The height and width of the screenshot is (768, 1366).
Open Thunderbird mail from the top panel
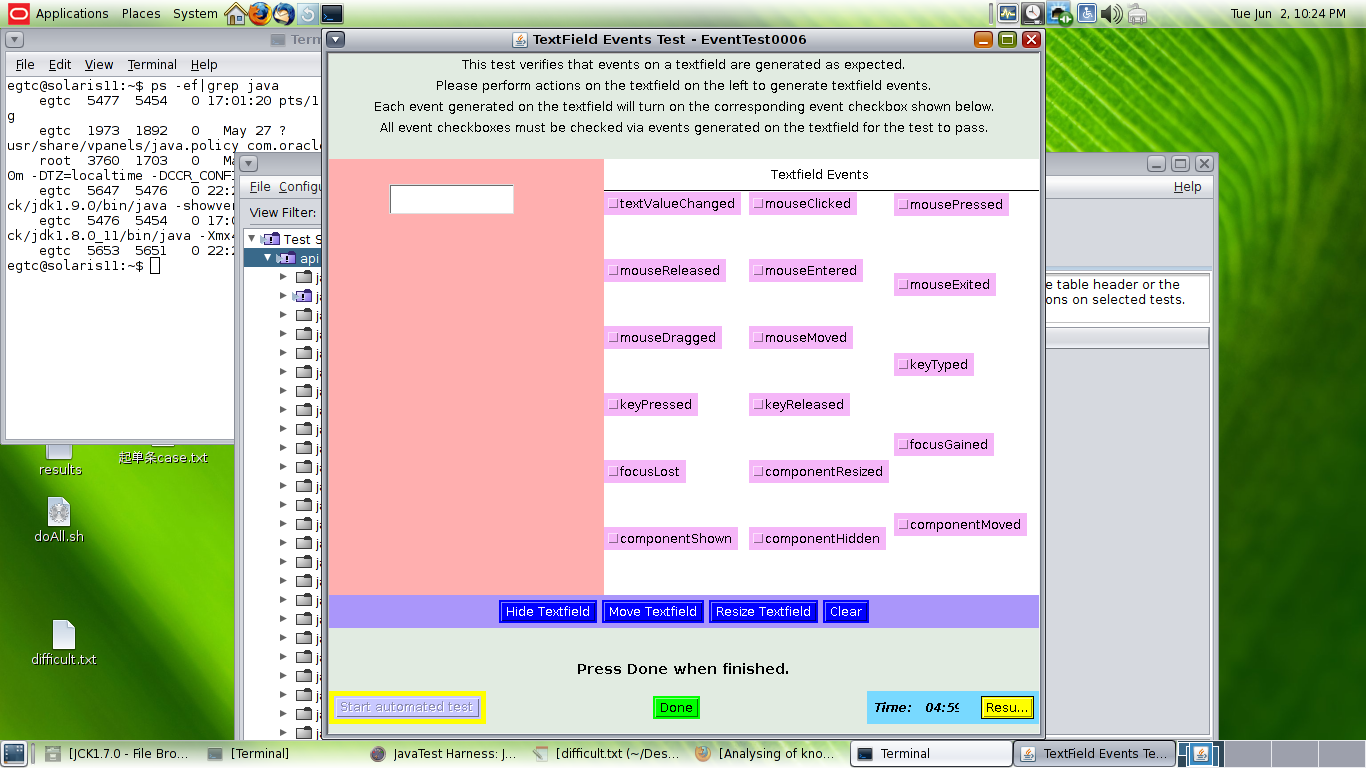(x=284, y=14)
